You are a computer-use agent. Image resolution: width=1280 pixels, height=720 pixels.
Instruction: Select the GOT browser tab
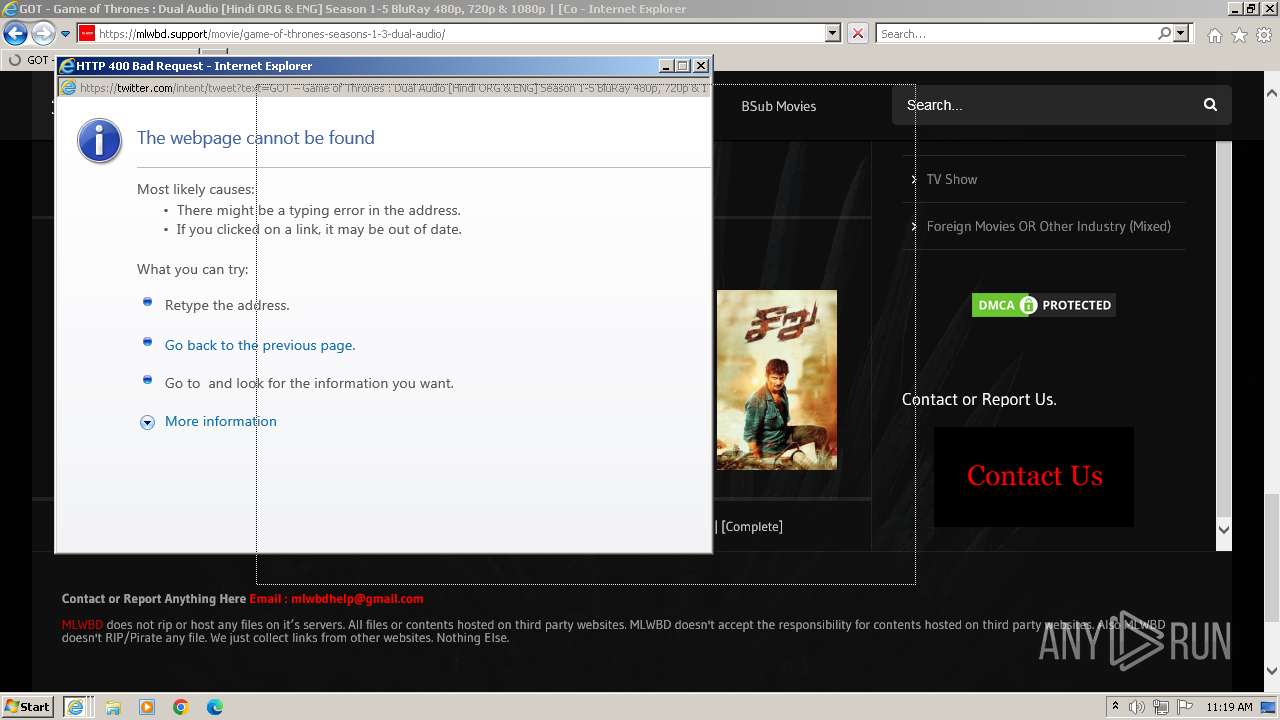[x=28, y=60]
